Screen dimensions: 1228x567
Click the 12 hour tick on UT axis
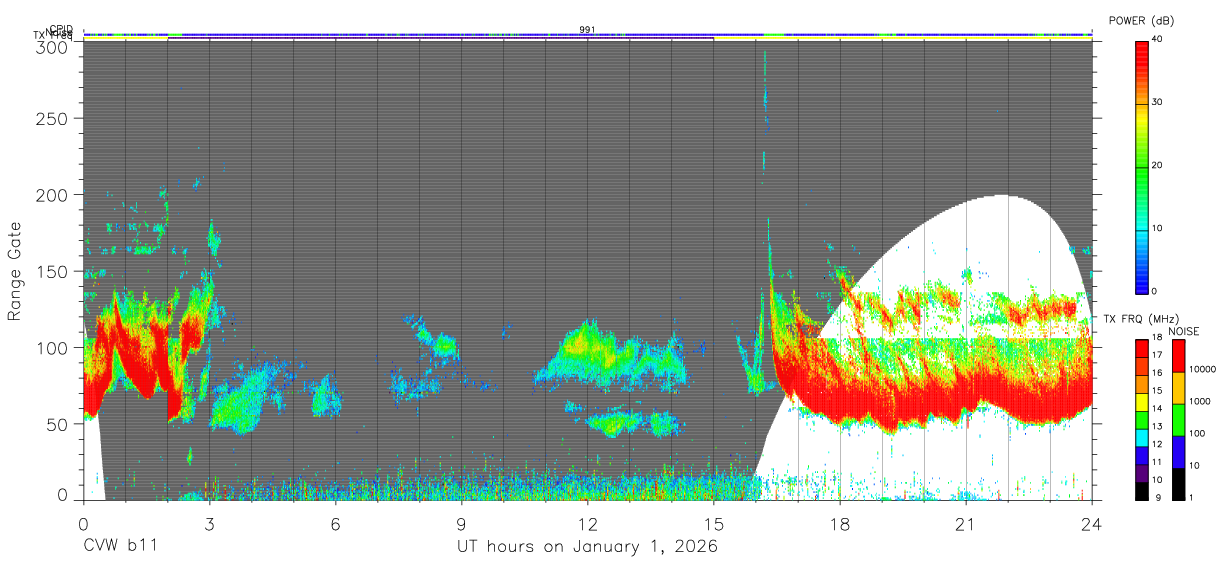pyautogui.click(x=588, y=523)
